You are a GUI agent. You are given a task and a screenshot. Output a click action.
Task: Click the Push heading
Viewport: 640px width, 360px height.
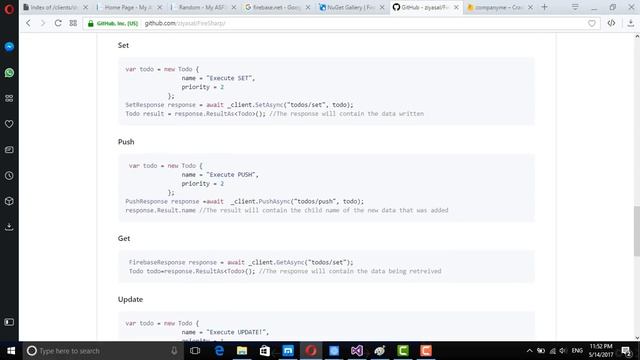126,142
